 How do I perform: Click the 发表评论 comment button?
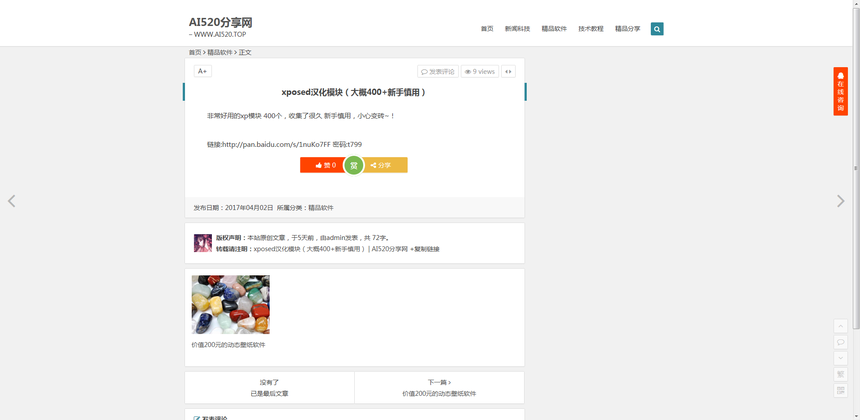tap(438, 72)
